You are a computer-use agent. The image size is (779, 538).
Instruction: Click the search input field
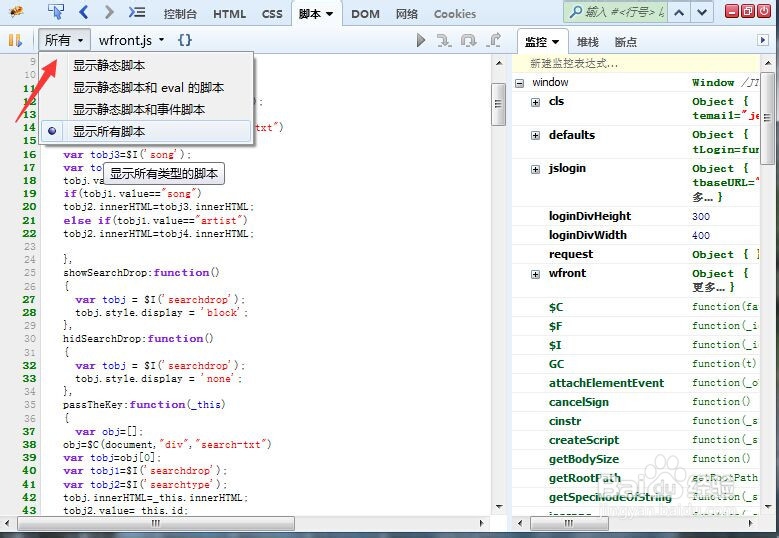pyautogui.click(x=616, y=12)
